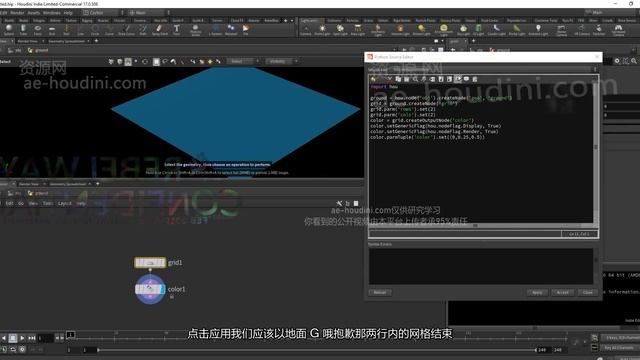Screen dimensions: 640x360
Task: Click the current frame number field
Action: [x=46, y=338]
